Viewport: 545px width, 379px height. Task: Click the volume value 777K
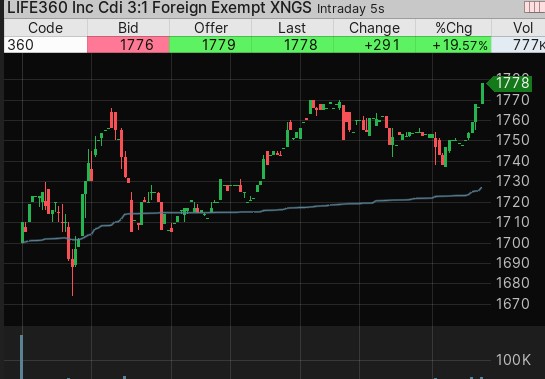[518, 45]
